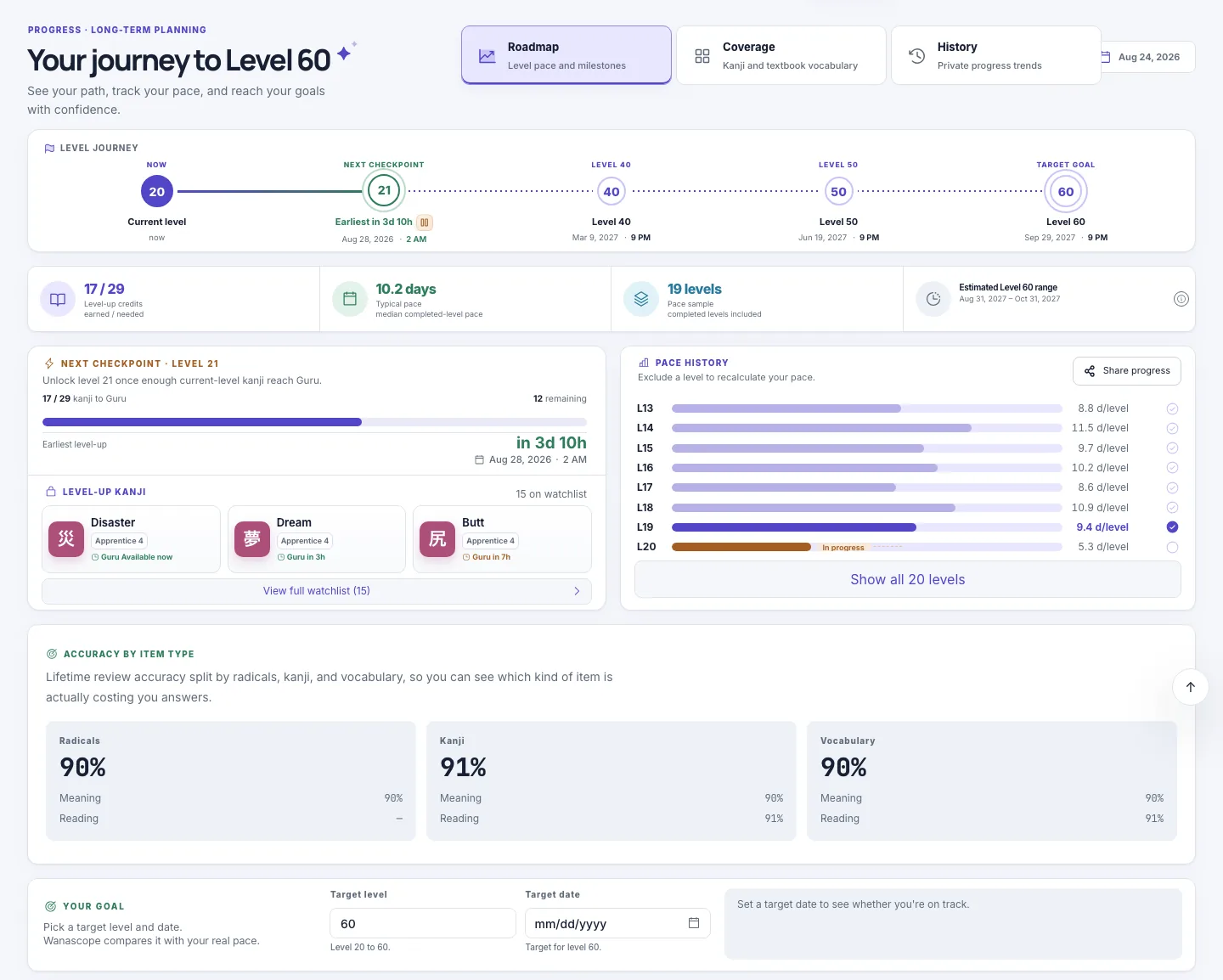Screen dimensions: 1223x980
Task: Click the scroll-to-top arrow button
Action: (x=1190, y=687)
